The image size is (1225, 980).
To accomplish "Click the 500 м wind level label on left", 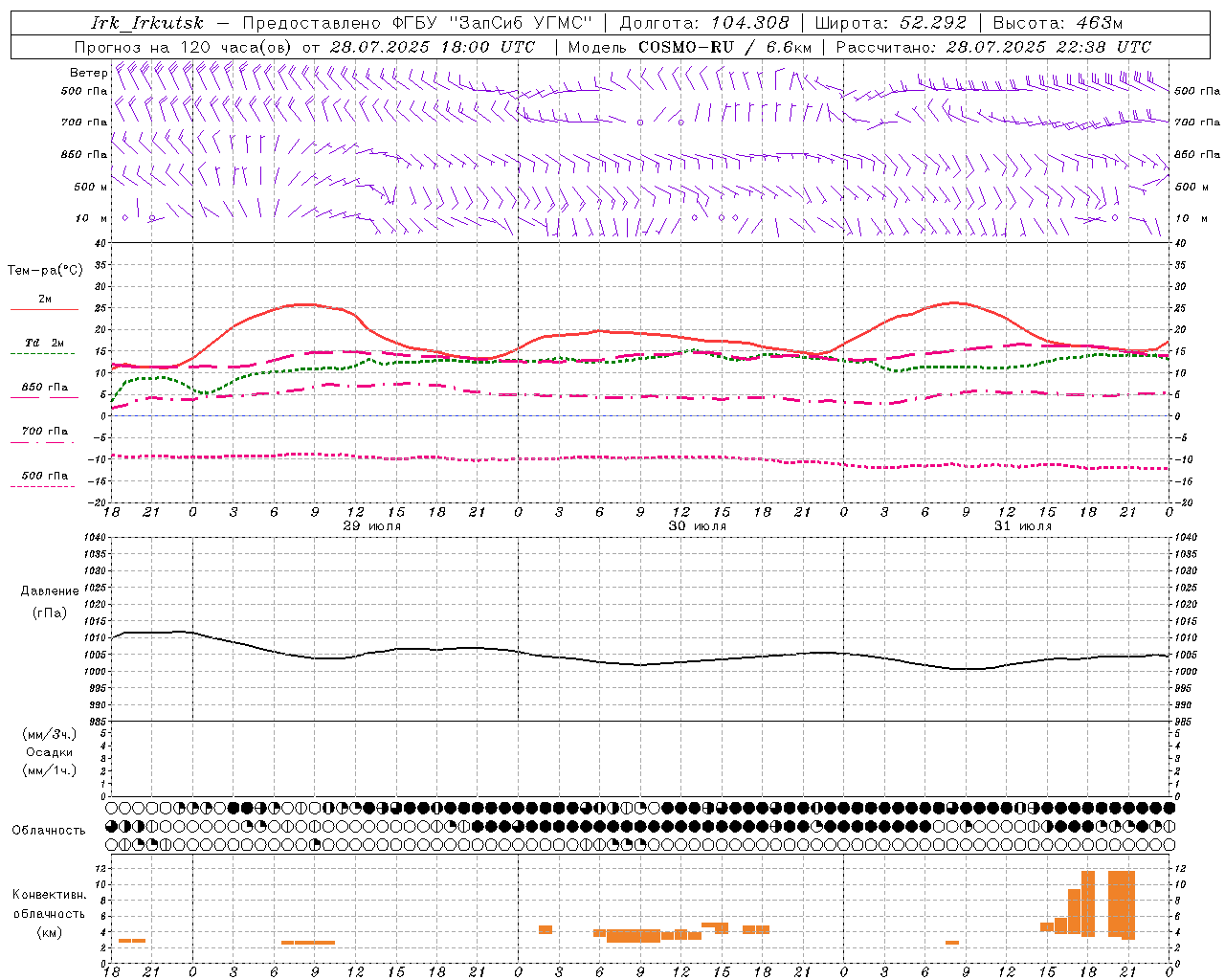I will (90, 187).
